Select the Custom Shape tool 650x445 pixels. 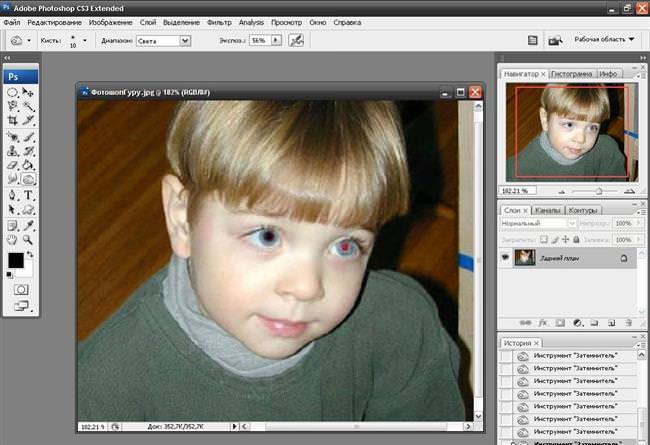pos(28,209)
